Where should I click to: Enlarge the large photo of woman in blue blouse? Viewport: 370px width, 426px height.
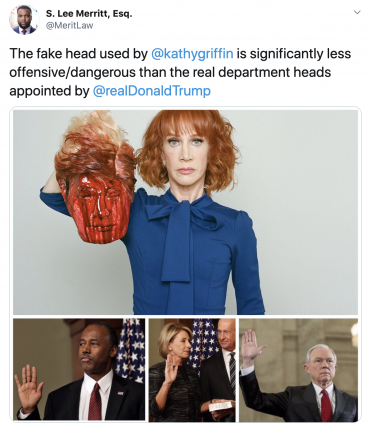click(x=185, y=212)
